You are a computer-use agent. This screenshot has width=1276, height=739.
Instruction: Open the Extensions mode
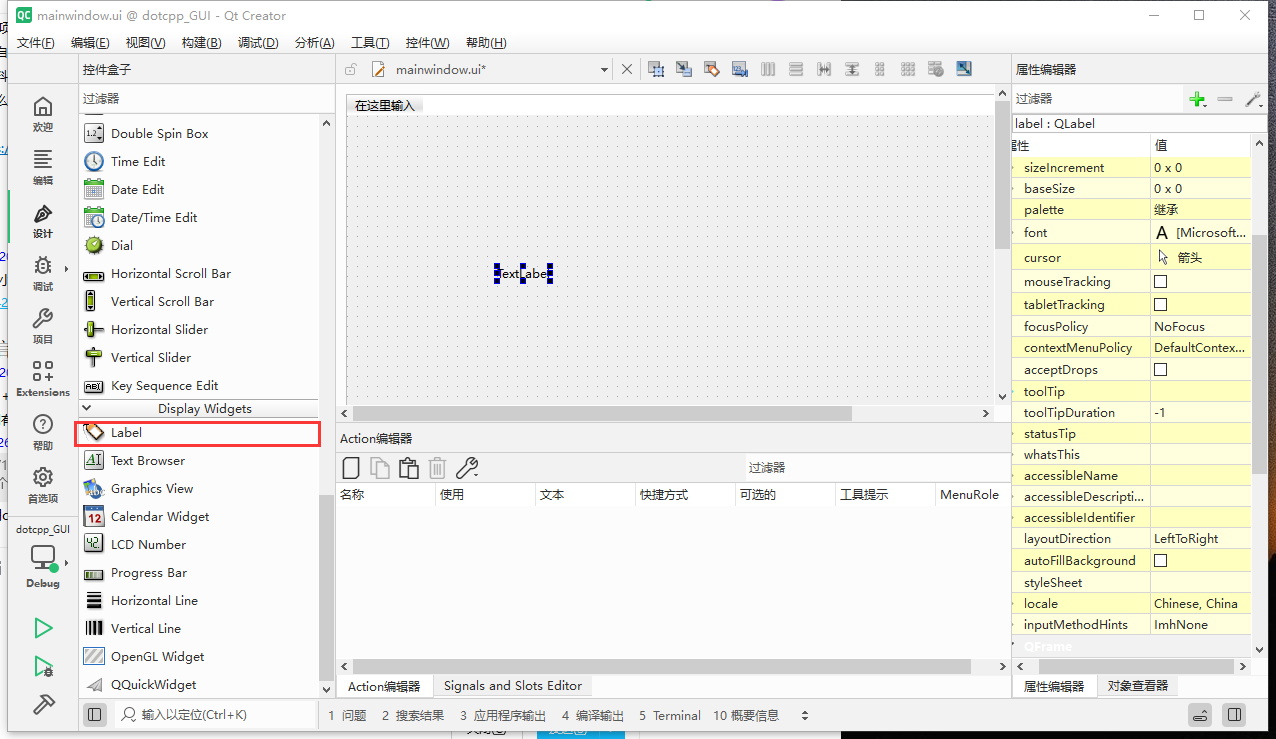43,380
